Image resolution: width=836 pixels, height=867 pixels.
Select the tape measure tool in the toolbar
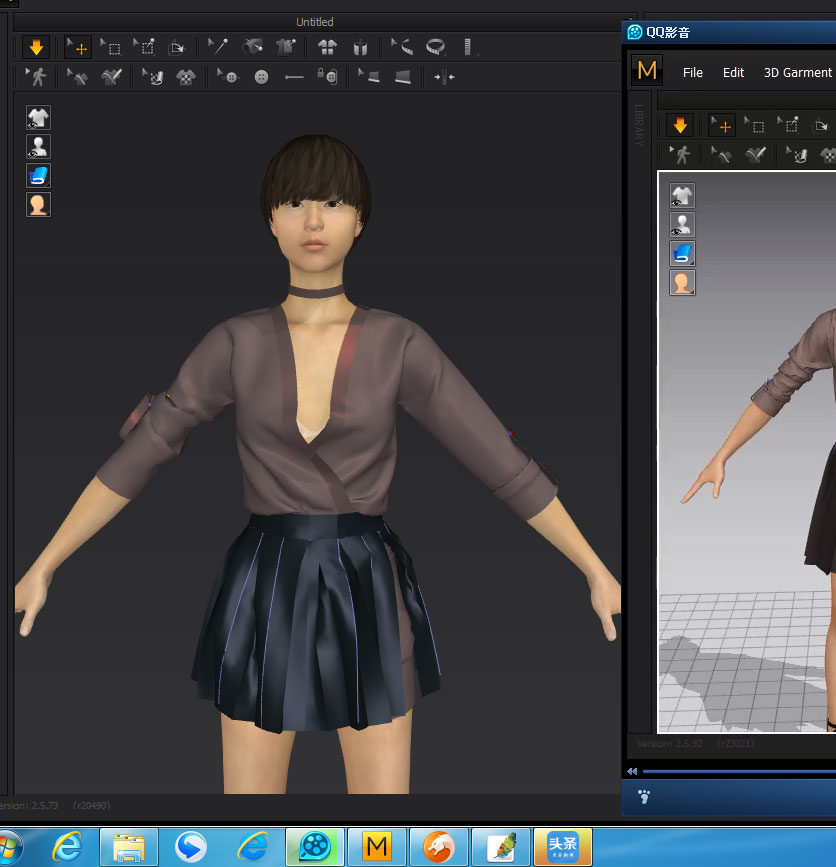(435, 46)
